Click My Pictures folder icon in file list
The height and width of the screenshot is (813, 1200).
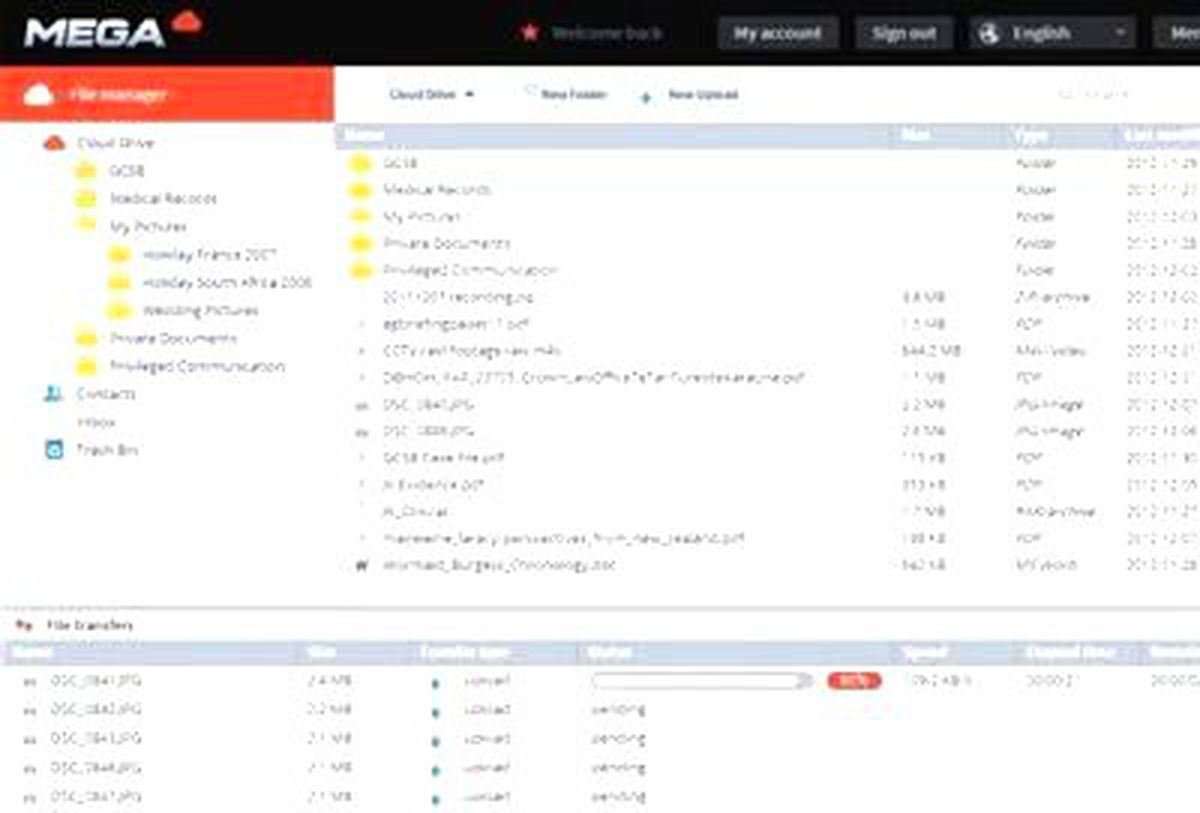point(360,217)
